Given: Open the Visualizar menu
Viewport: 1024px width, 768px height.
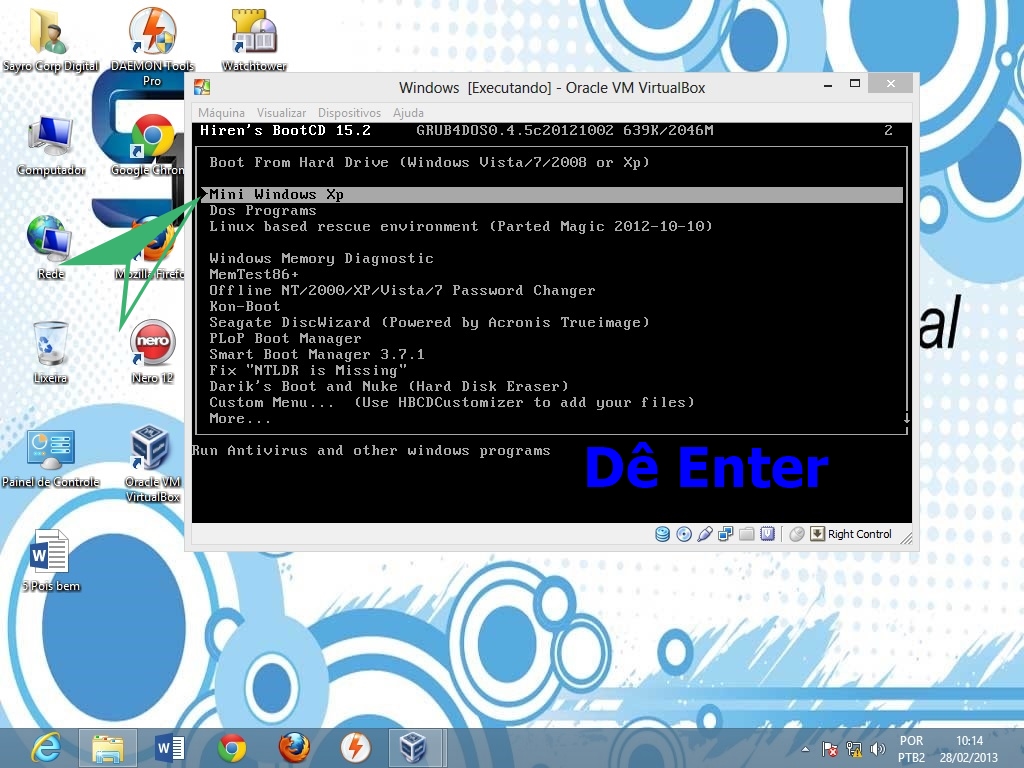Looking at the screenshot, I should point(281,113).
